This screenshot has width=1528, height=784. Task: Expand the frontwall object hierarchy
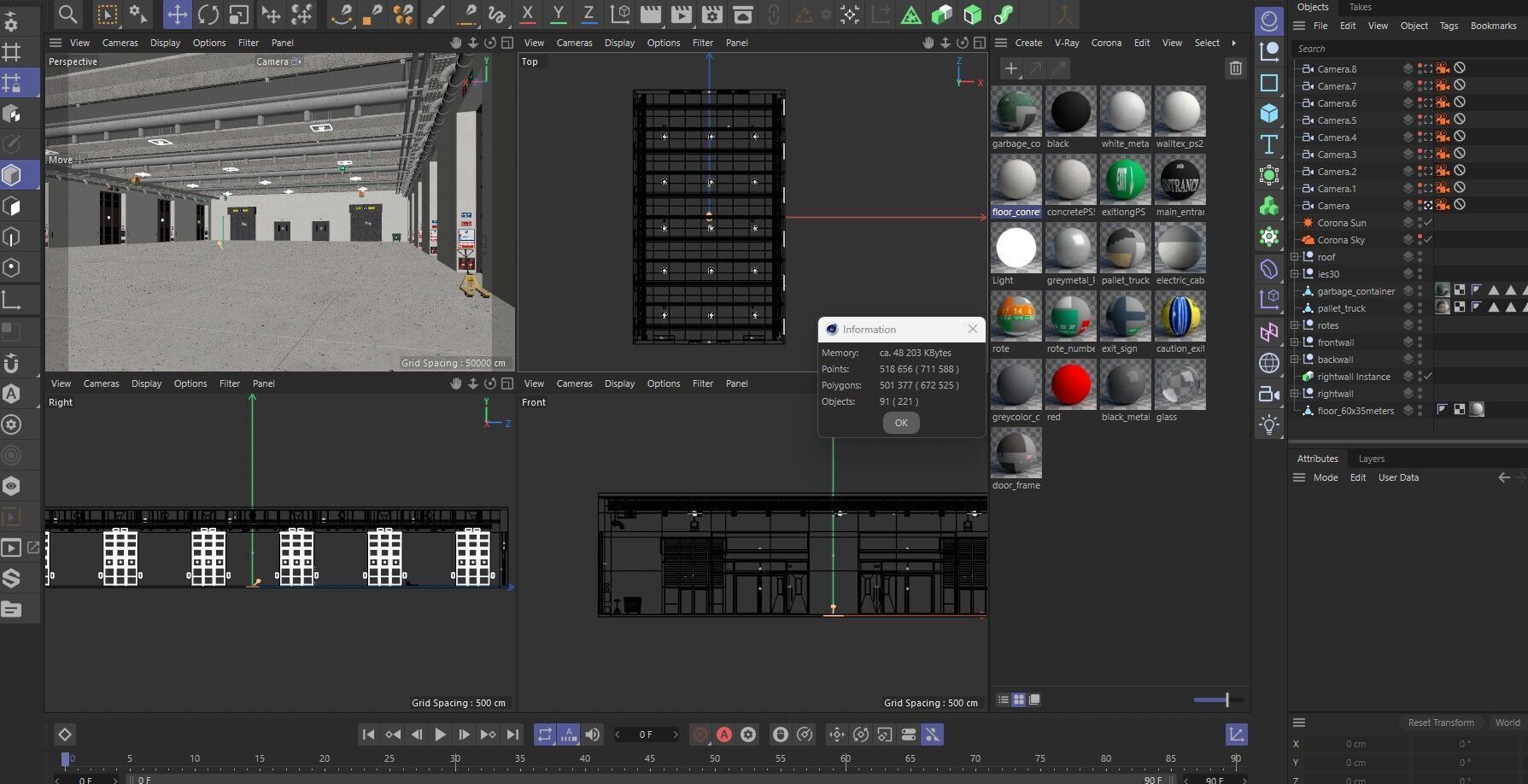[1295, 342]
